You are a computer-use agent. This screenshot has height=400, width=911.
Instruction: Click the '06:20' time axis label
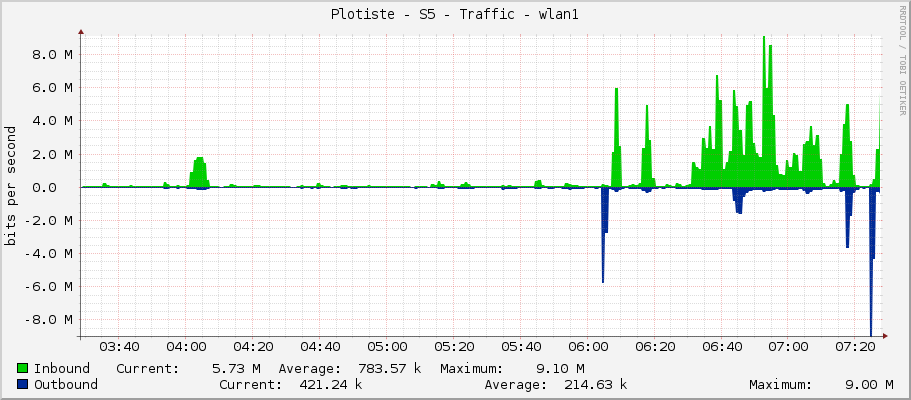pyautogui.click(x=655, y=348)
